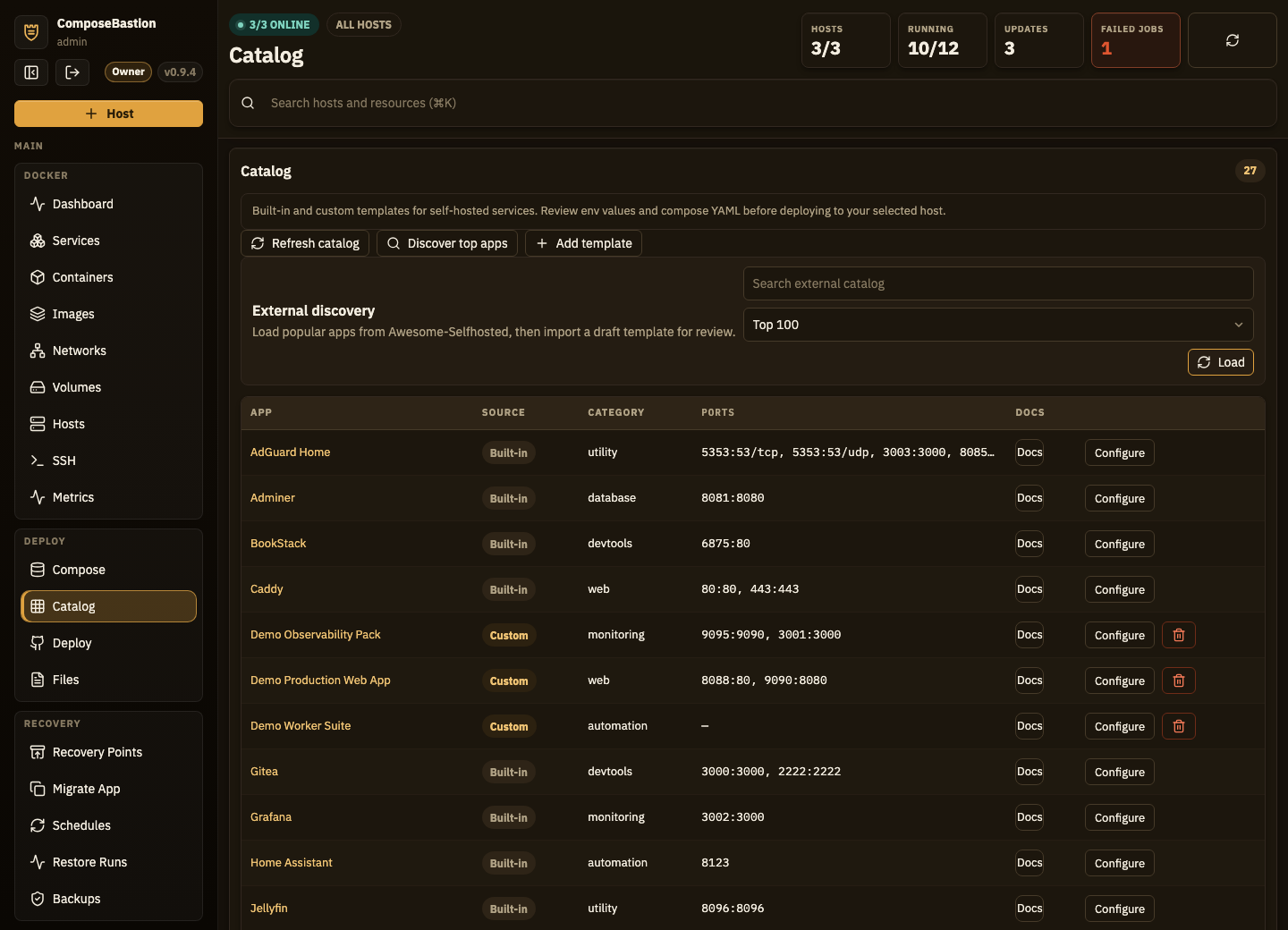The width and height of the screenshot is (1288, 930).
Task: Open Metrics in the Docker section
Action: 108,497
